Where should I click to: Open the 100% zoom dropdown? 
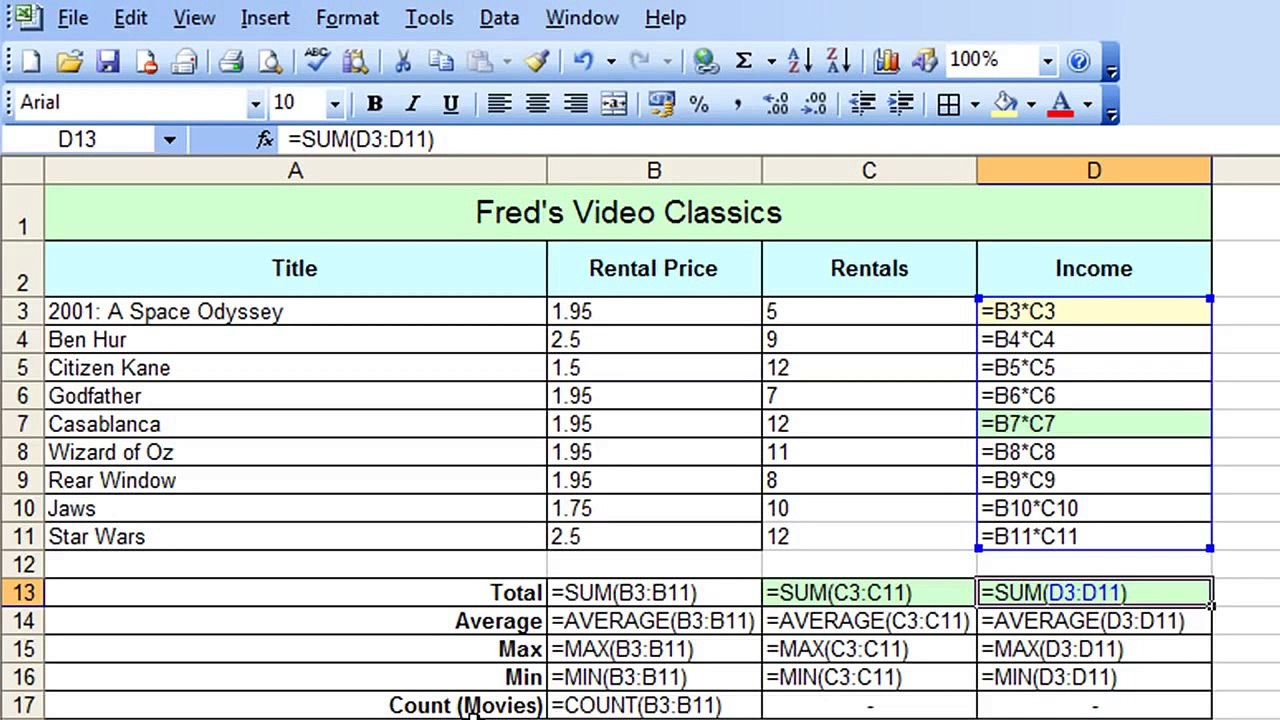coord(1047,62)
